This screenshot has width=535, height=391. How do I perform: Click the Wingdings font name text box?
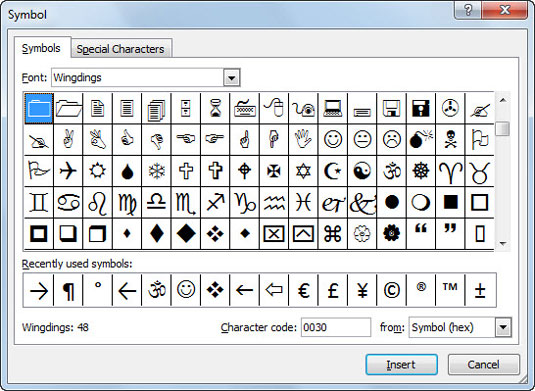coord(138,78)
